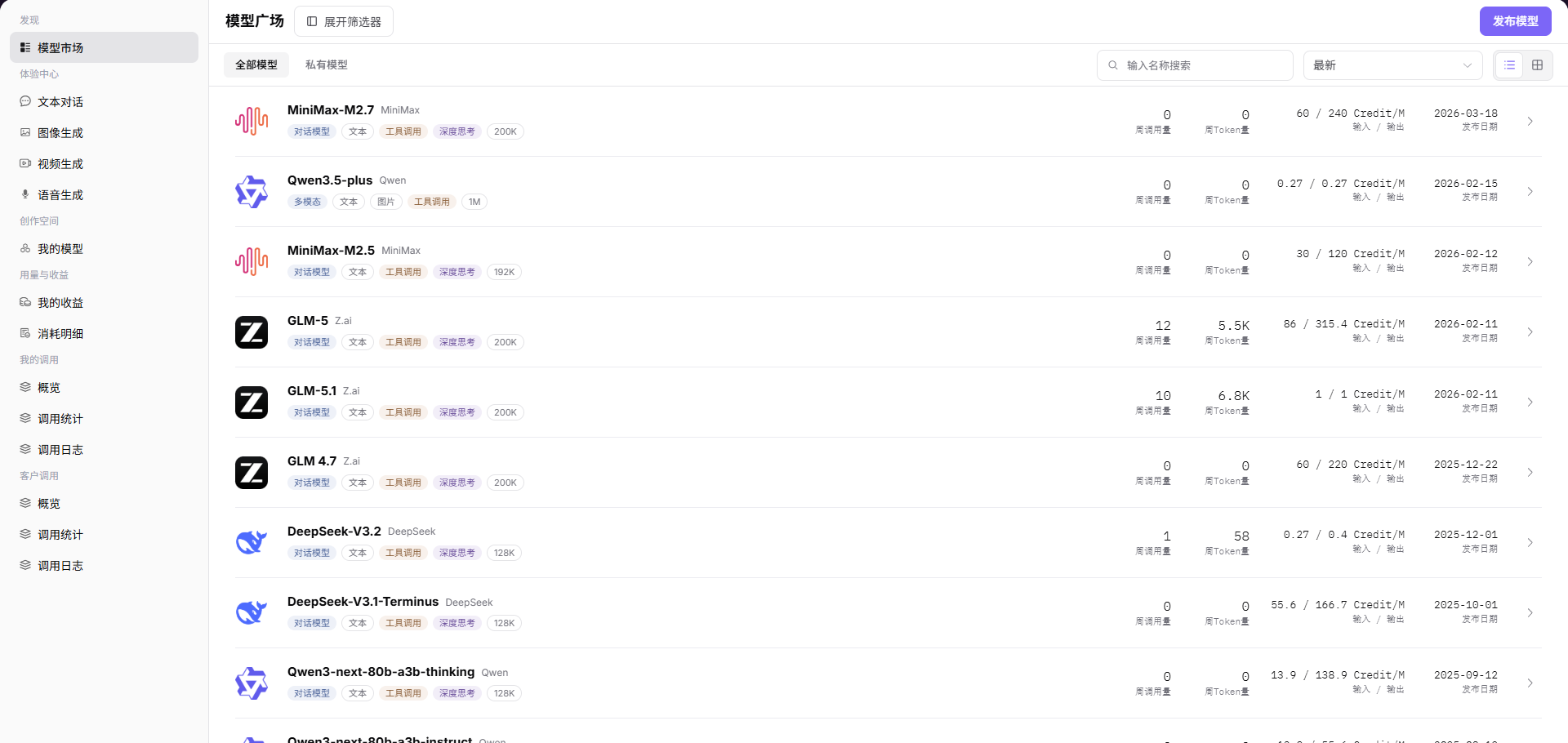Screen dimensions: 1568x743
Task: Click the 深度思考 tag on GLM-5
Action: (457, 342)
